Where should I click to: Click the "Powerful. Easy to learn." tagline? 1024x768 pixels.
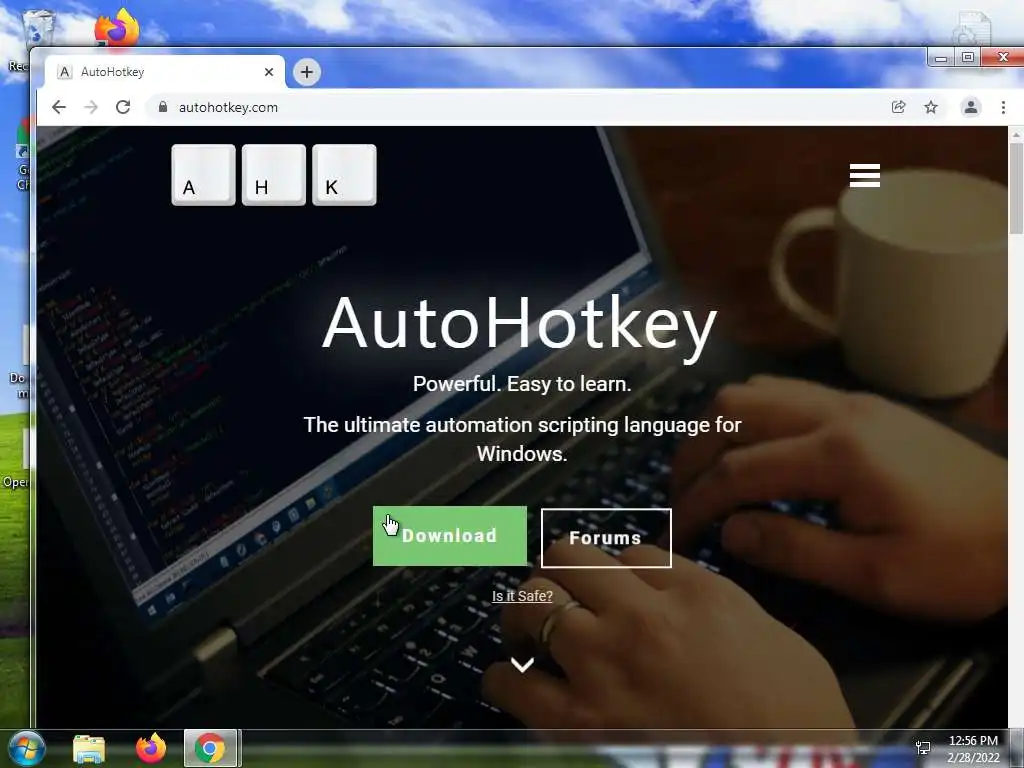click(x=522, y=383)
